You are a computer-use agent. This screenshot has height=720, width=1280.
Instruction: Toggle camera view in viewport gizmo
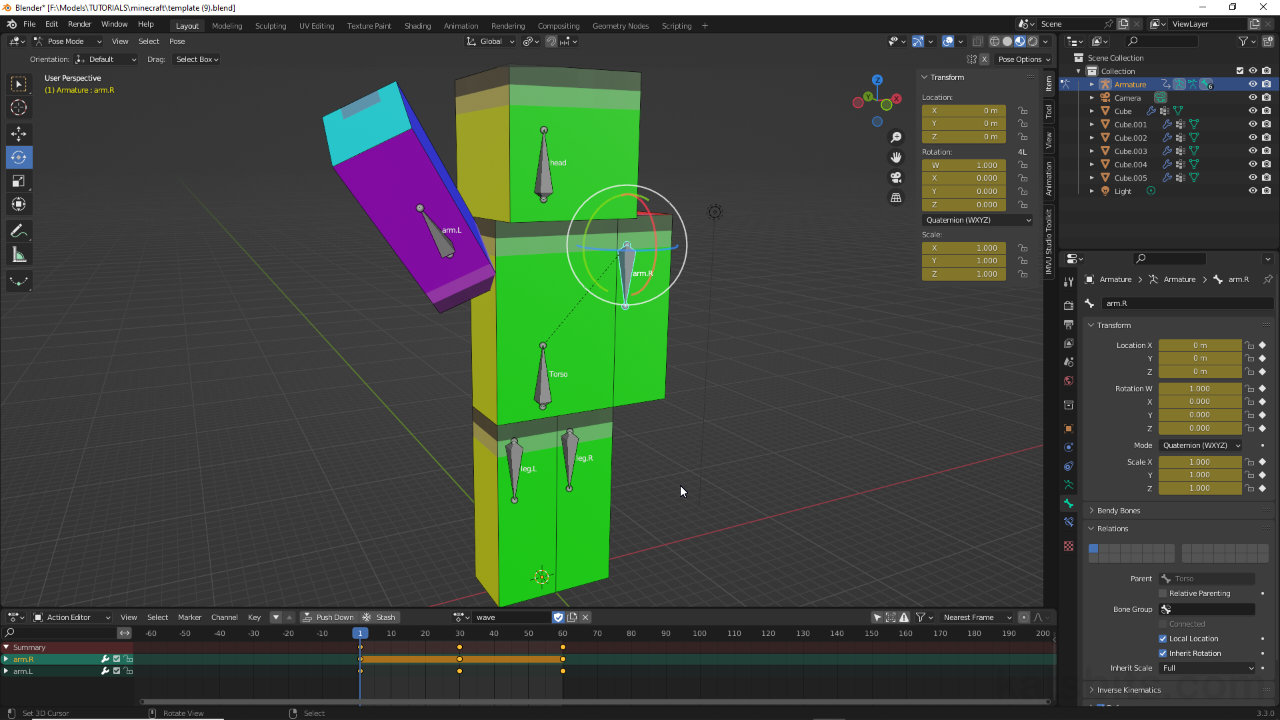(896, 177)
